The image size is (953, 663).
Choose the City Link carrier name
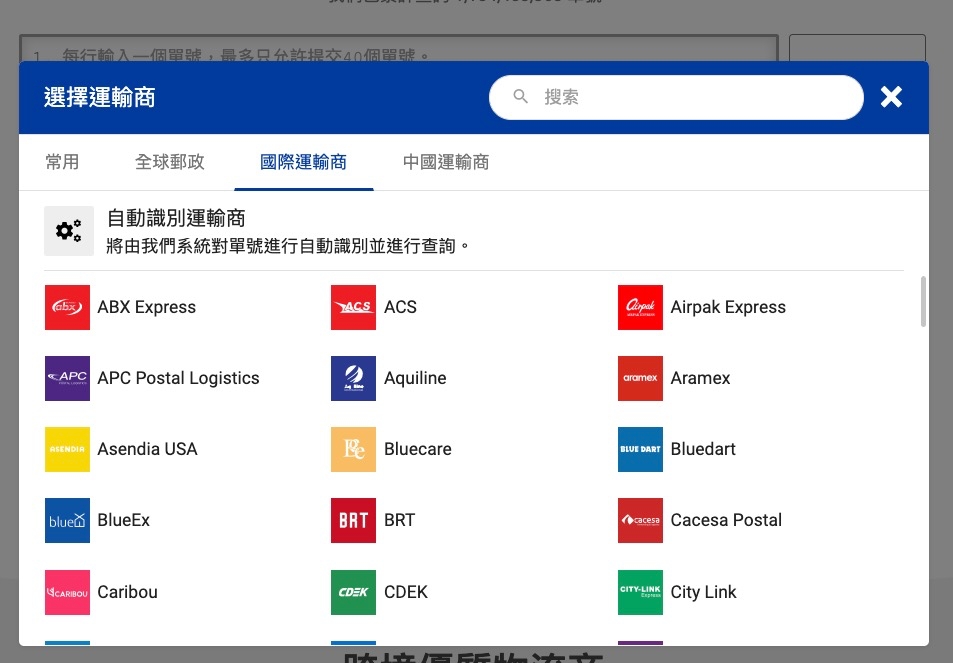pos(703,592)
